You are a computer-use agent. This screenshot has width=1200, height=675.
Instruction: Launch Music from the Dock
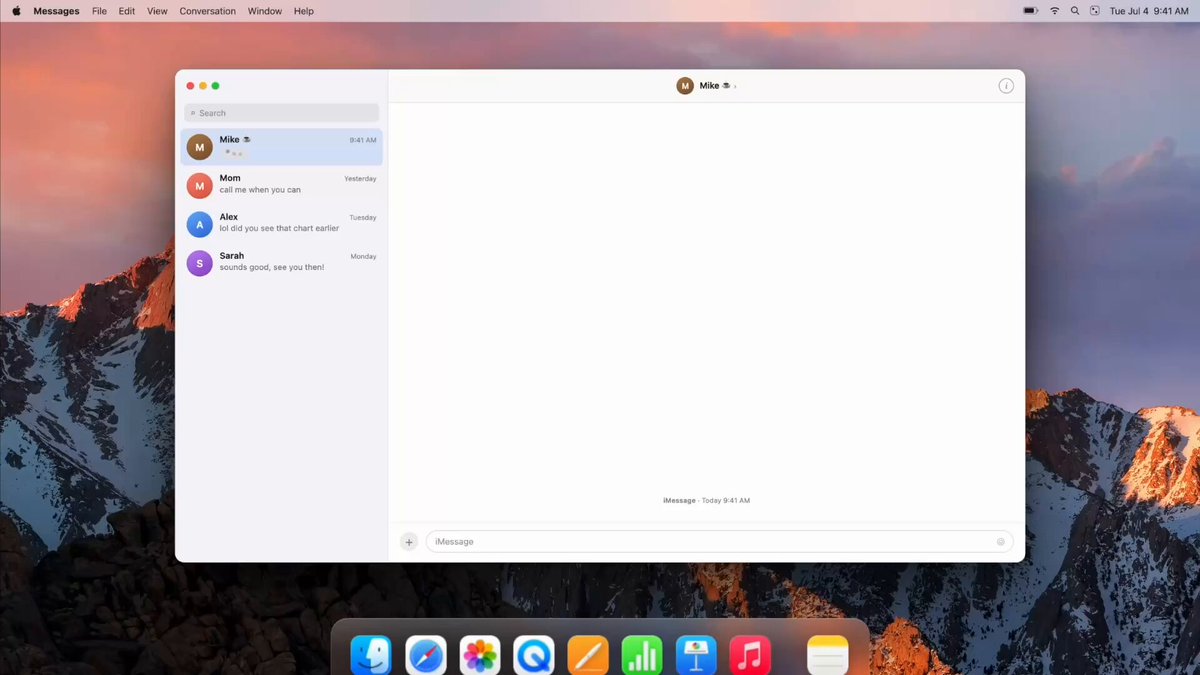point(750,656)
